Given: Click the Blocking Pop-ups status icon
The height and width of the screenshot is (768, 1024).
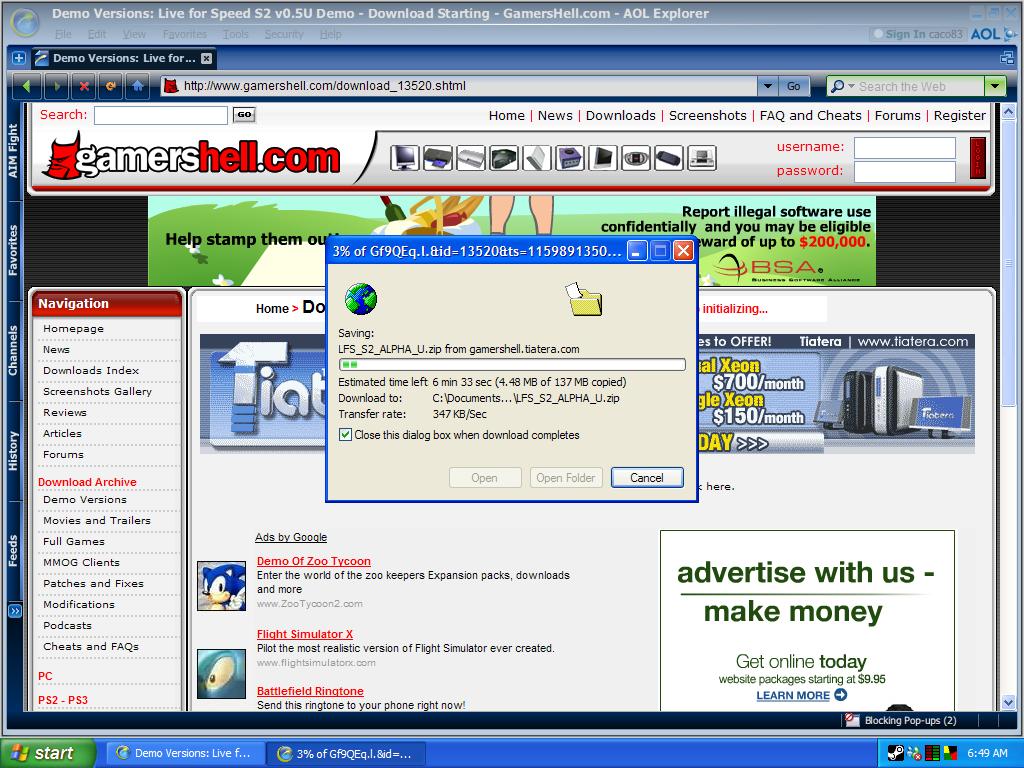Looking at the screenshot, I should pos(852,720).
